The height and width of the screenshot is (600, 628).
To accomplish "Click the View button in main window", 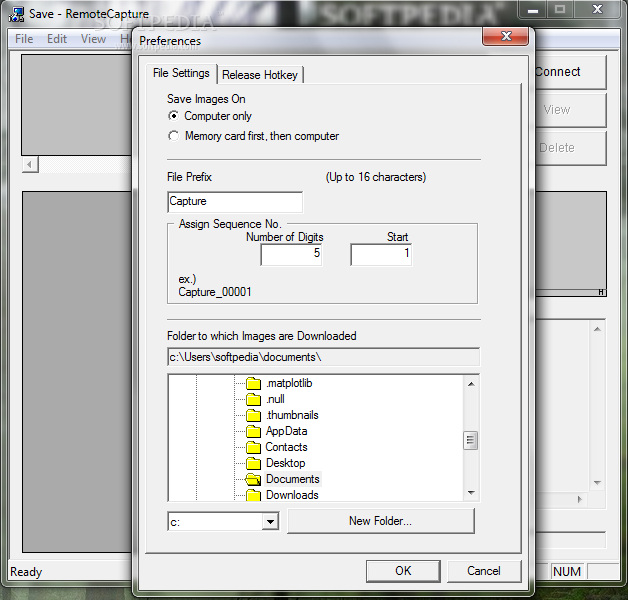I will [x=570, y=110].
